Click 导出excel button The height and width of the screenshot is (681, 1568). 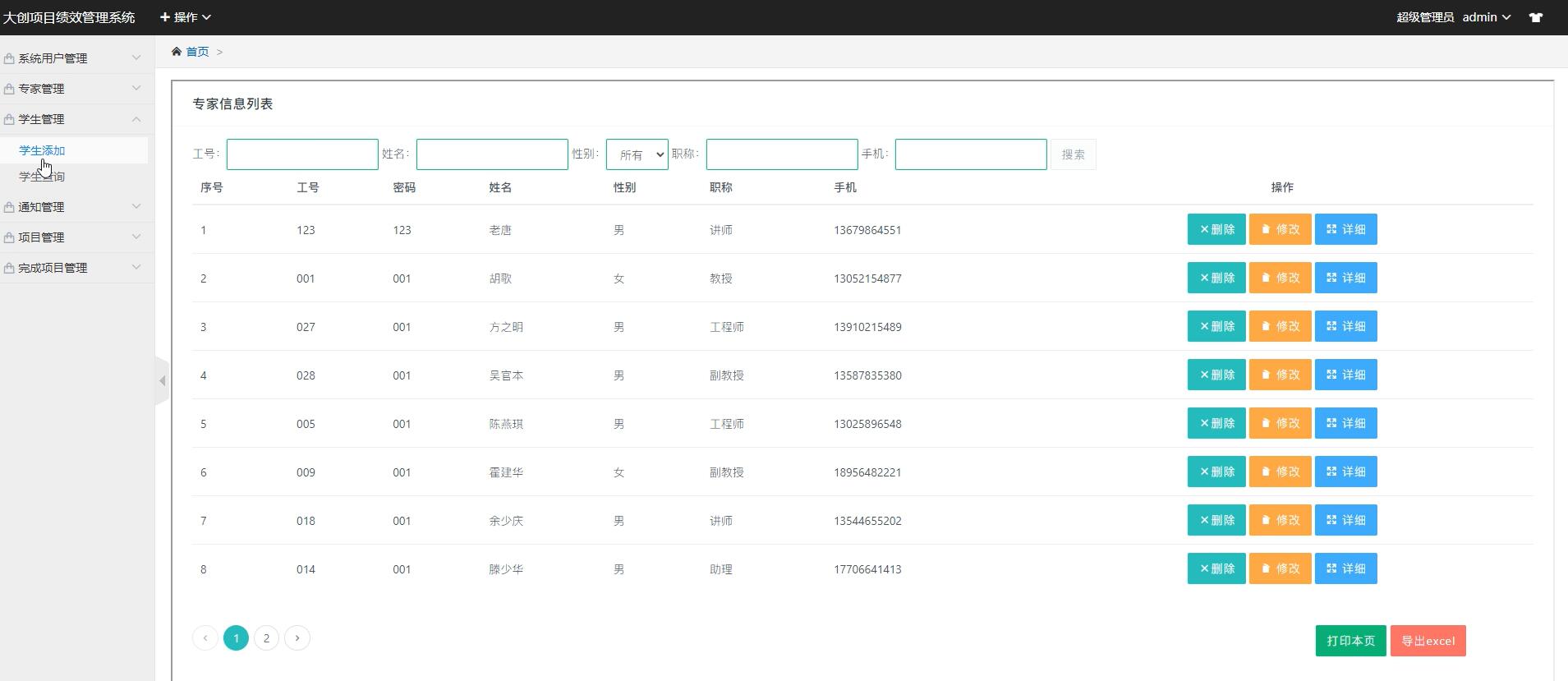coord(1428,641)
